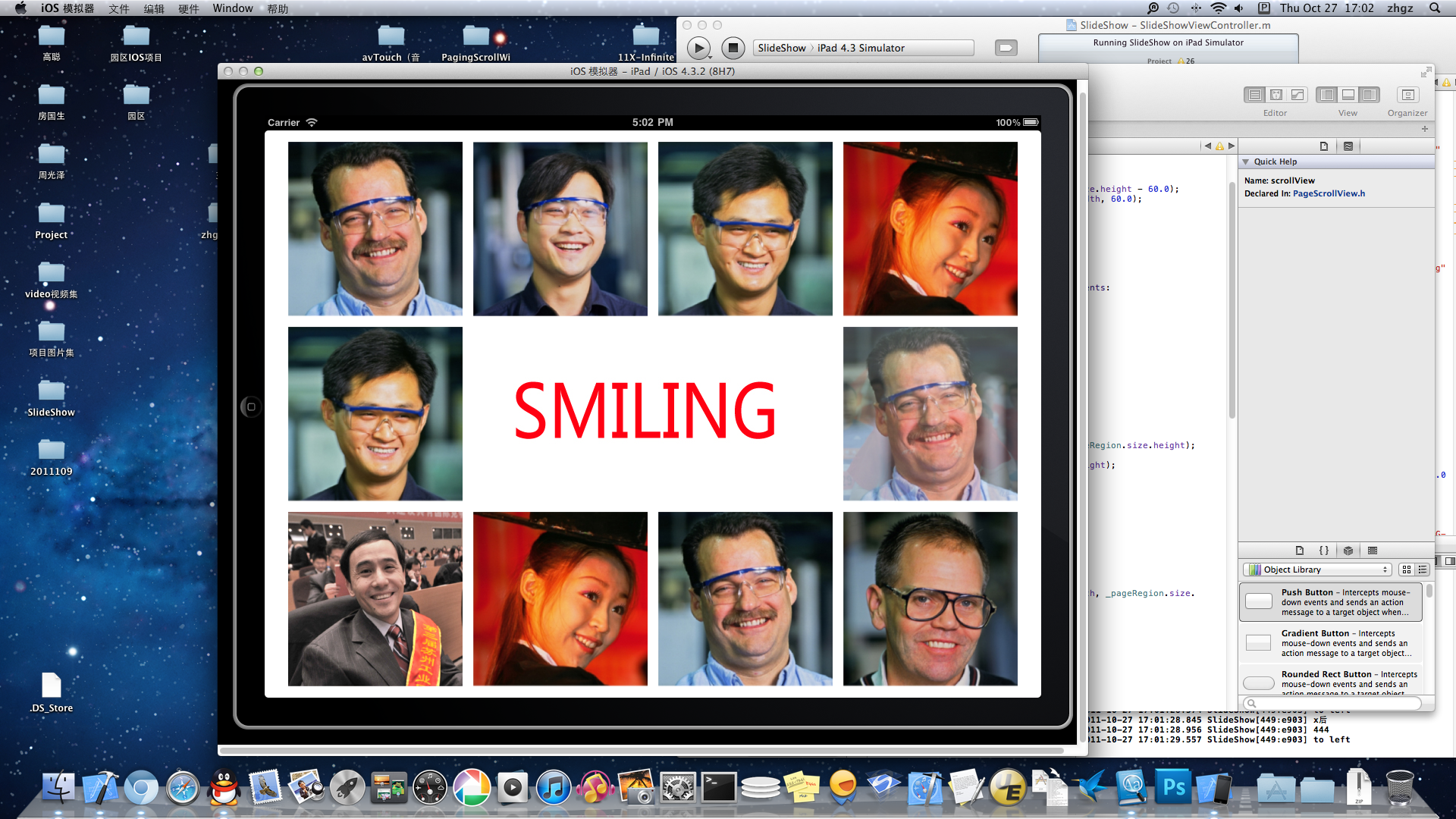Follow the PageScrollView.h link
Screen dimensions: 1456x819
pyautogui.click(x=1329, y=193)
